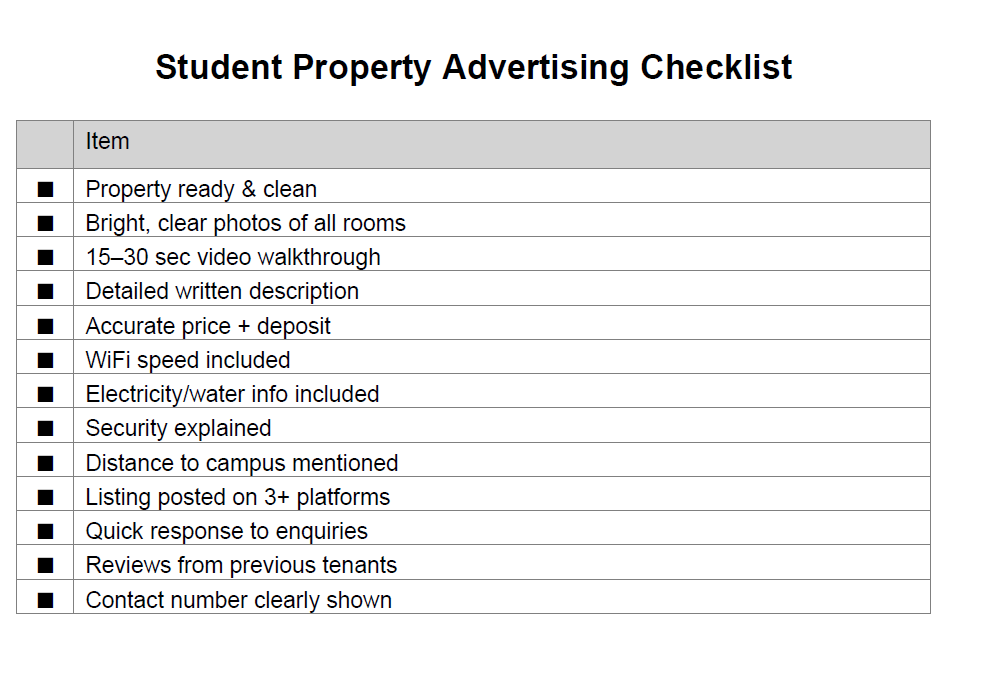Viewport: 981px width, 690px height.
Task: Check the Accurate price + deposit box
Action: (45, 326)
